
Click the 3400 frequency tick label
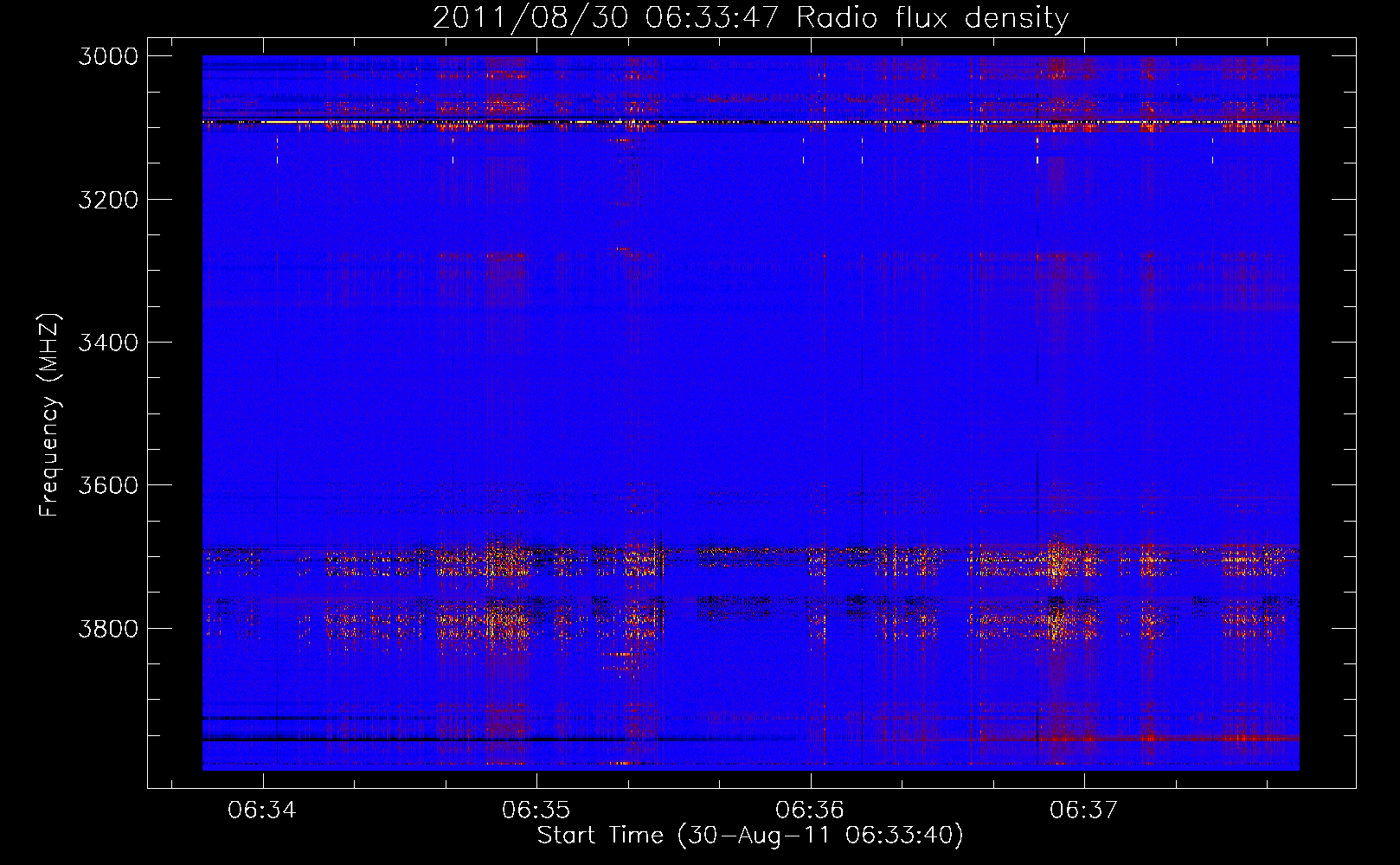click(108, 343)
